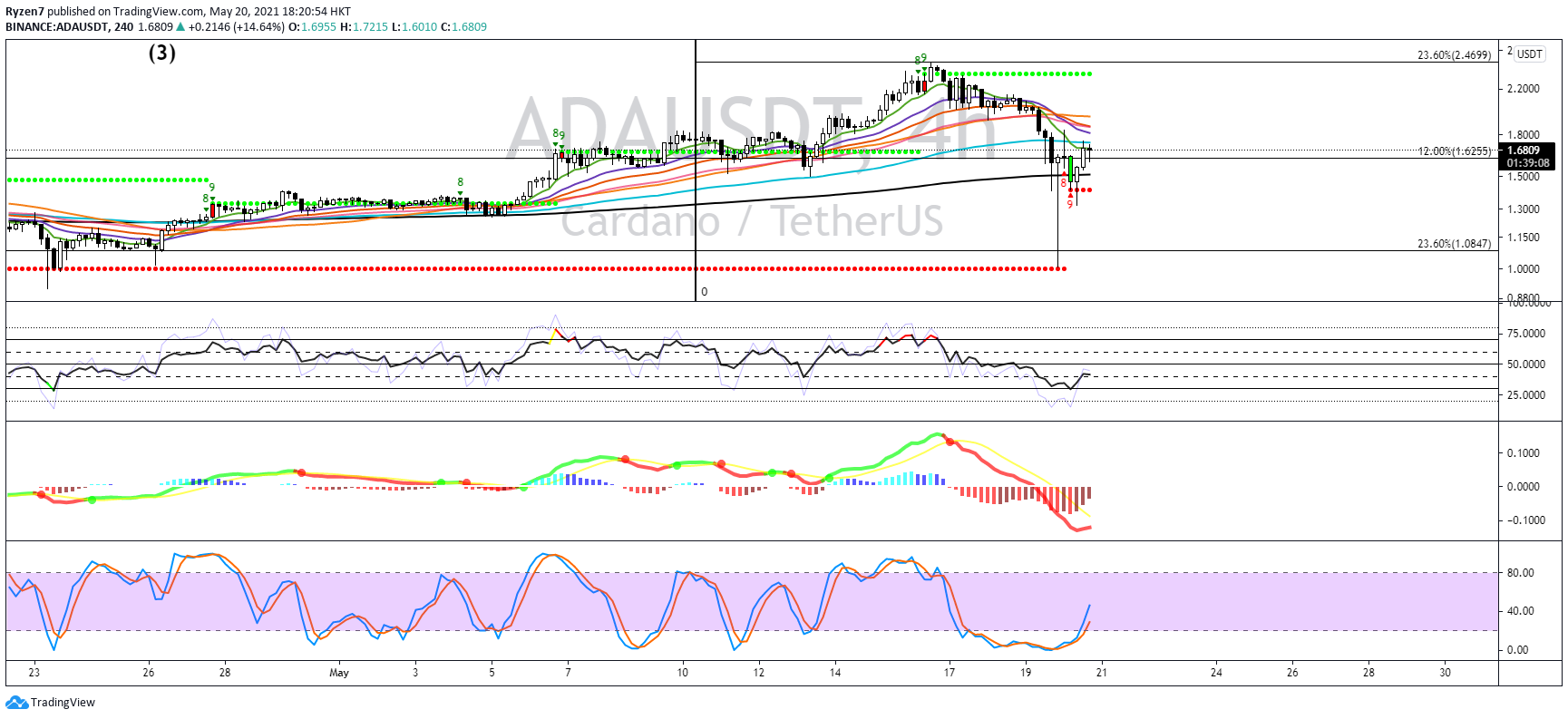
Task: Click the candle countdown 01:39:08 label
Action: tap(1527, 163)
